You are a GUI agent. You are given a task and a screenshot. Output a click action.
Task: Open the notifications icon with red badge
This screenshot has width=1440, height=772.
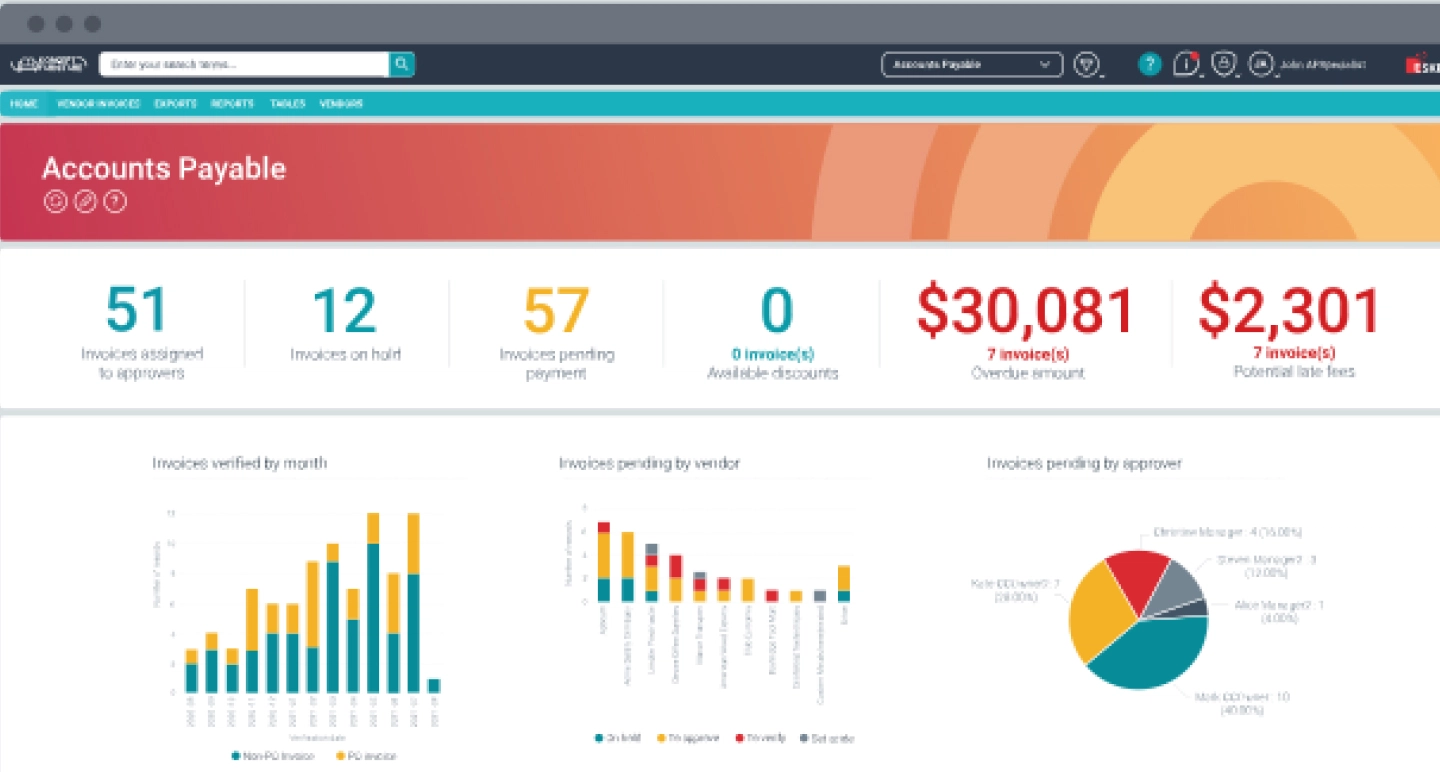click(x=1186, y=64)
